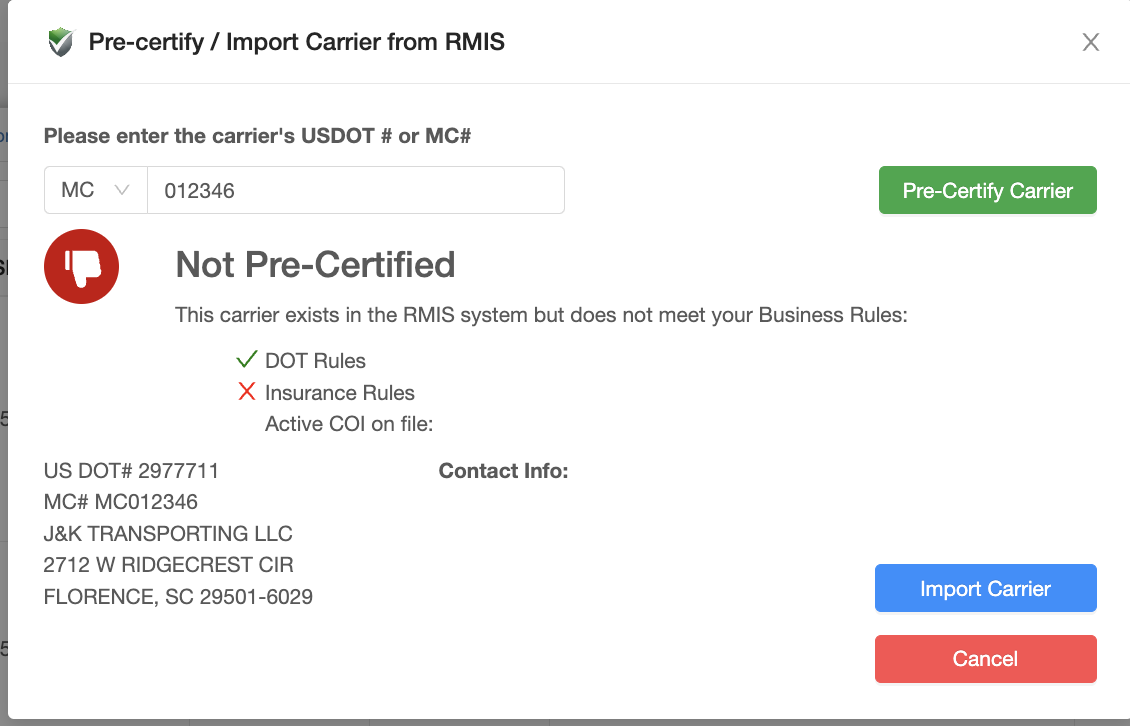Viewport: 1130px width, 726px height.
Task: Click the Not Pre-Certified heading
Action: 315,265
